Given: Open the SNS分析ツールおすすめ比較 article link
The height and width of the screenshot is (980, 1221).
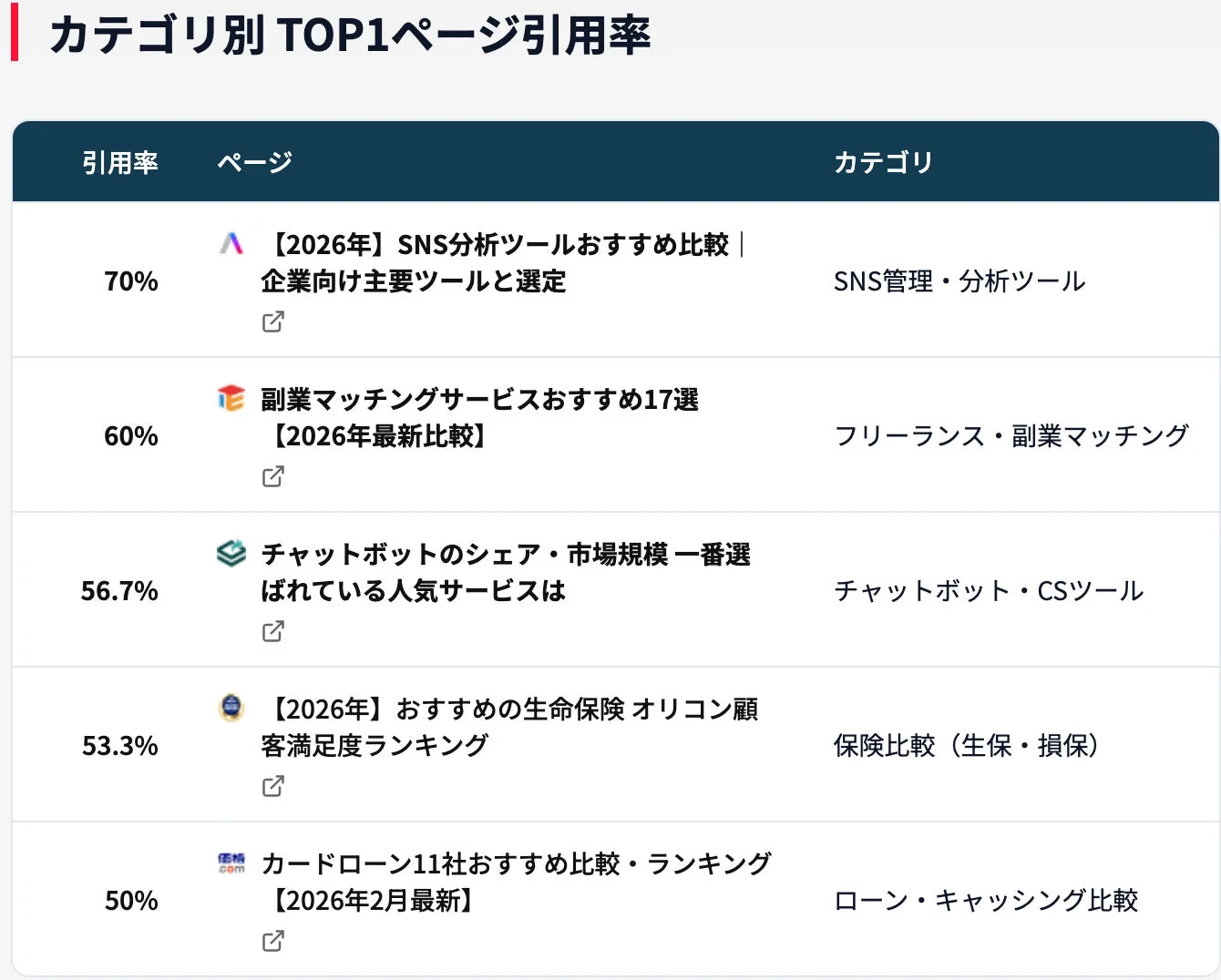Looking at the screenshot, I should click(506, 262).
